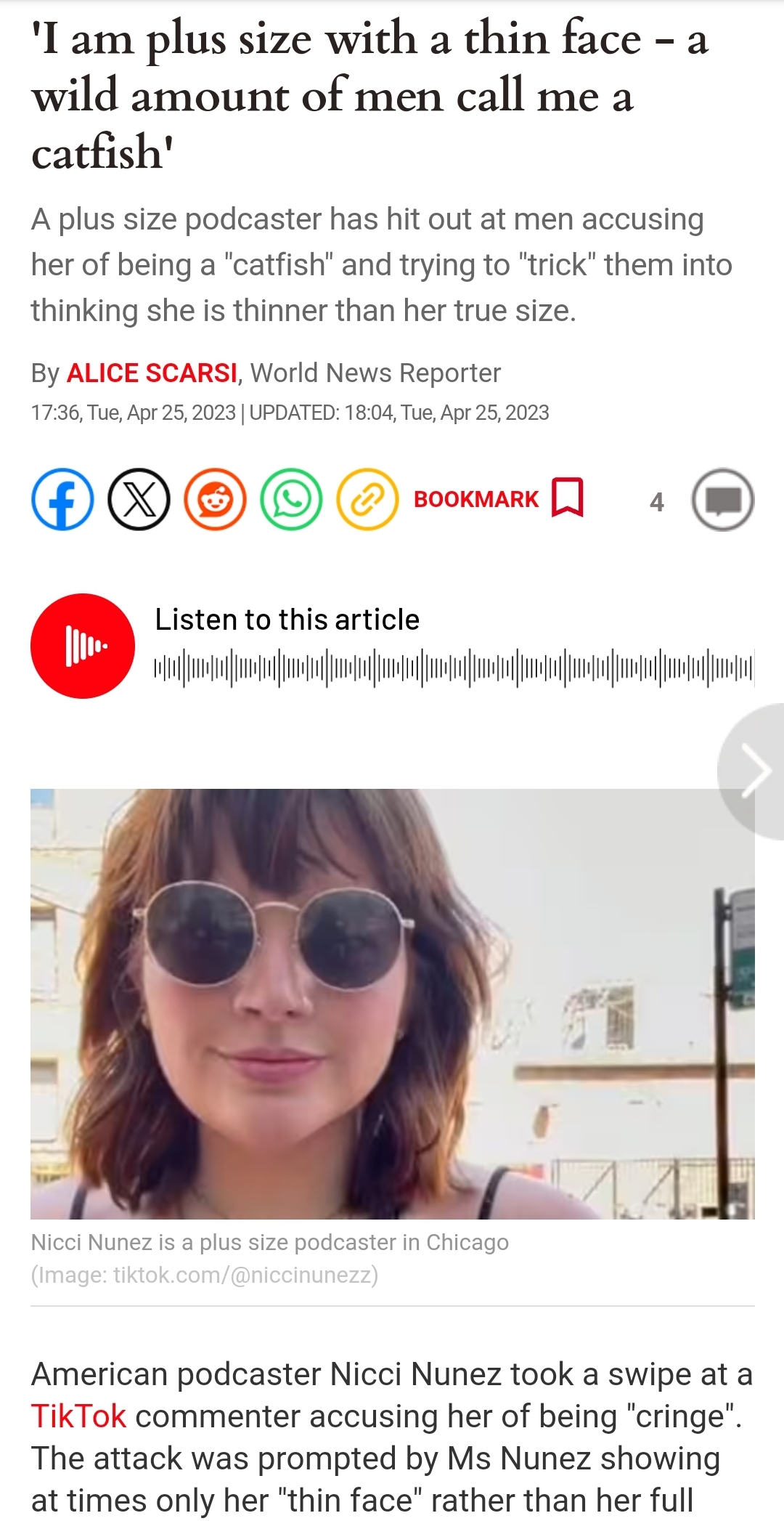Share article on X

click(139, 500)
